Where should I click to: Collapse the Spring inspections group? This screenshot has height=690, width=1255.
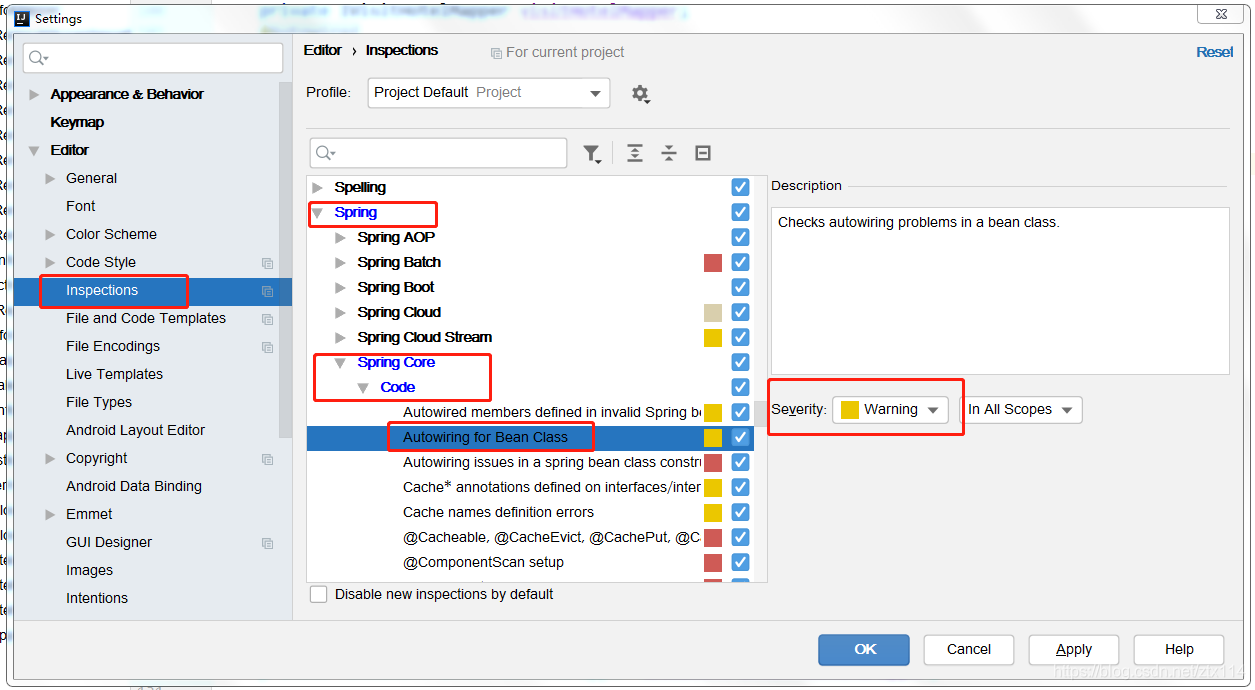[318, 212]
